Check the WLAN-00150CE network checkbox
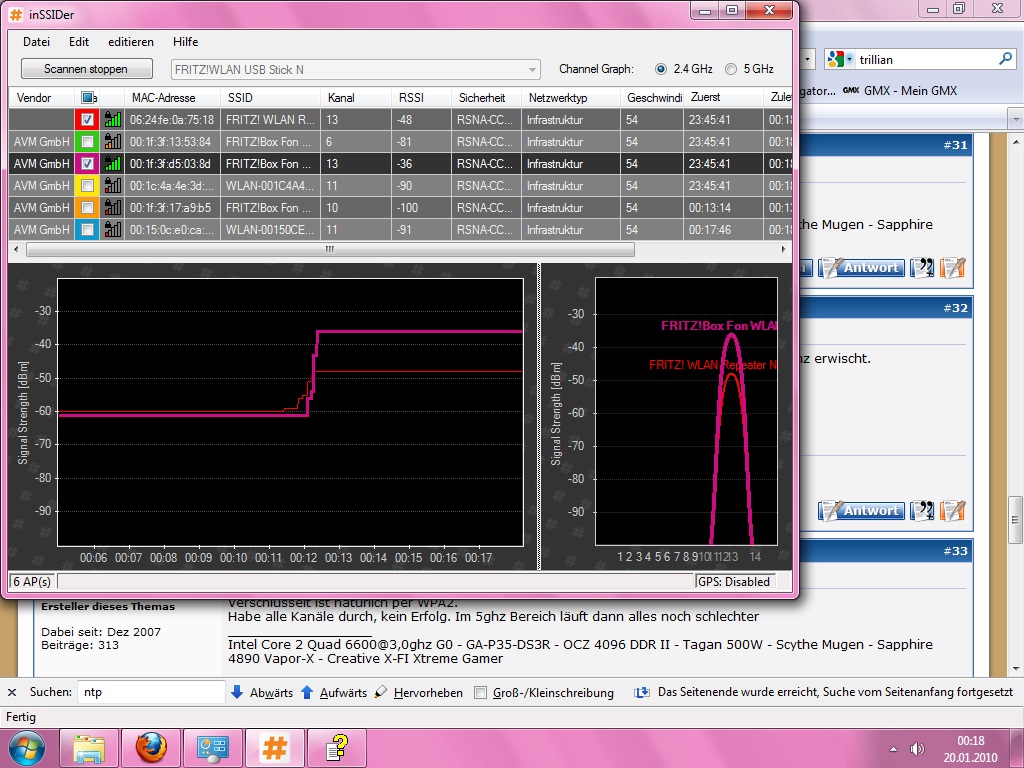This screenshot has width=1024, height=768. (88, 229)
